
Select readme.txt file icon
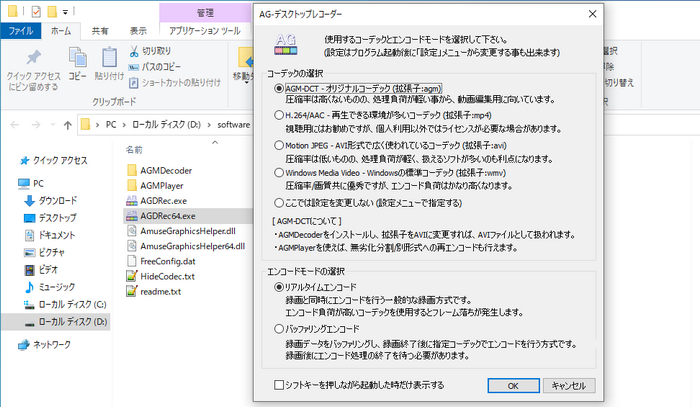pos(132,291)
